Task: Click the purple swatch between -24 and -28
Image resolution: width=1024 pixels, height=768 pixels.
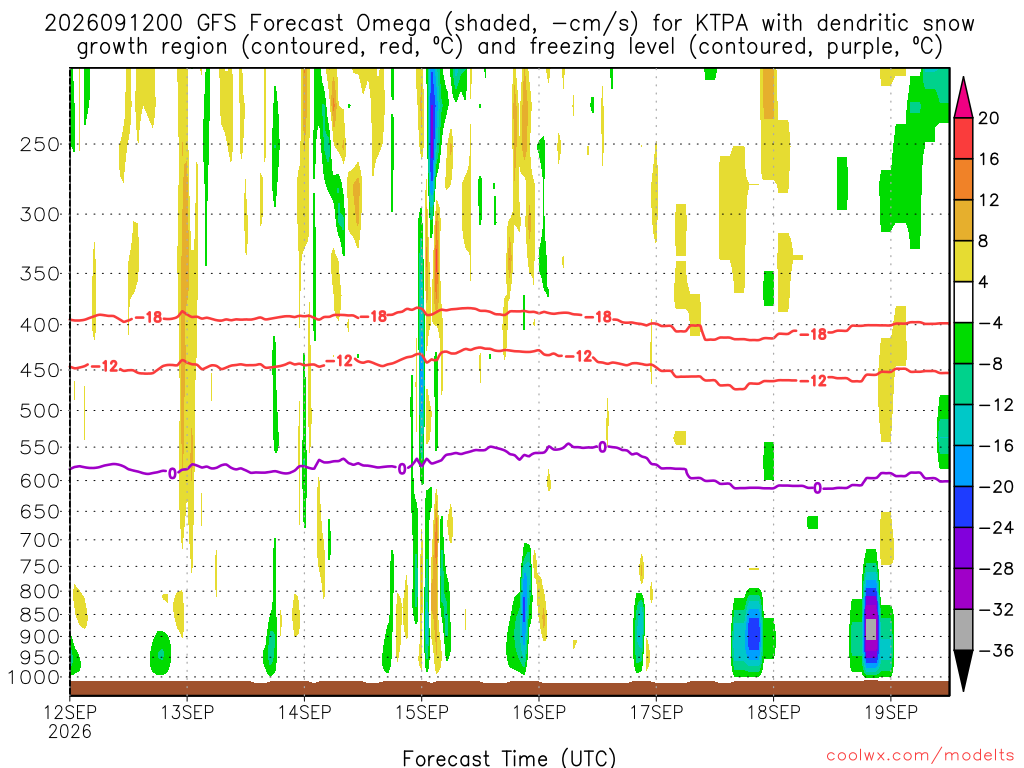Action: pyautogui.click(x=963, y=548)
